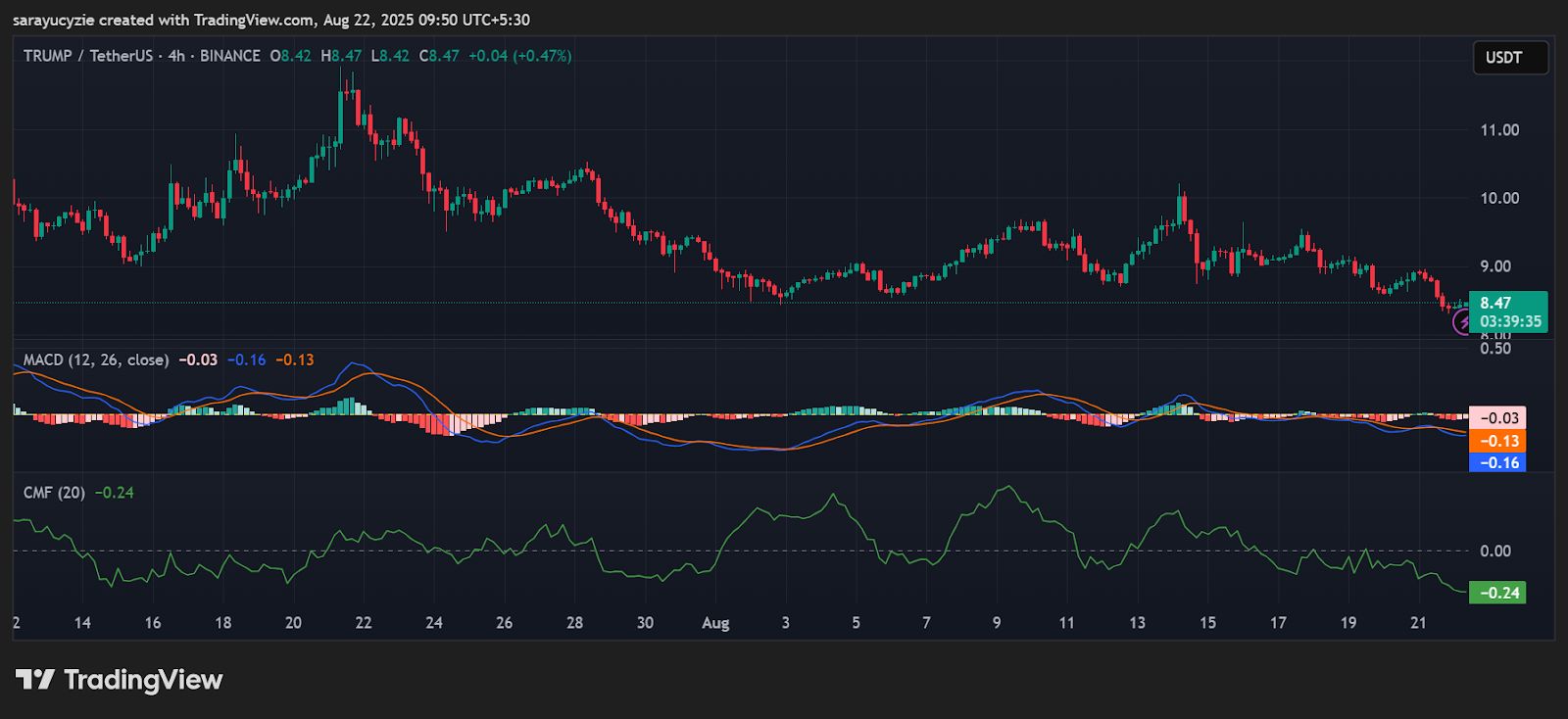Viewport: 1568px width, 719px height.
Task: Click date label 14 on the time axis
Action: pyautogui.click(x=82, y=623)
